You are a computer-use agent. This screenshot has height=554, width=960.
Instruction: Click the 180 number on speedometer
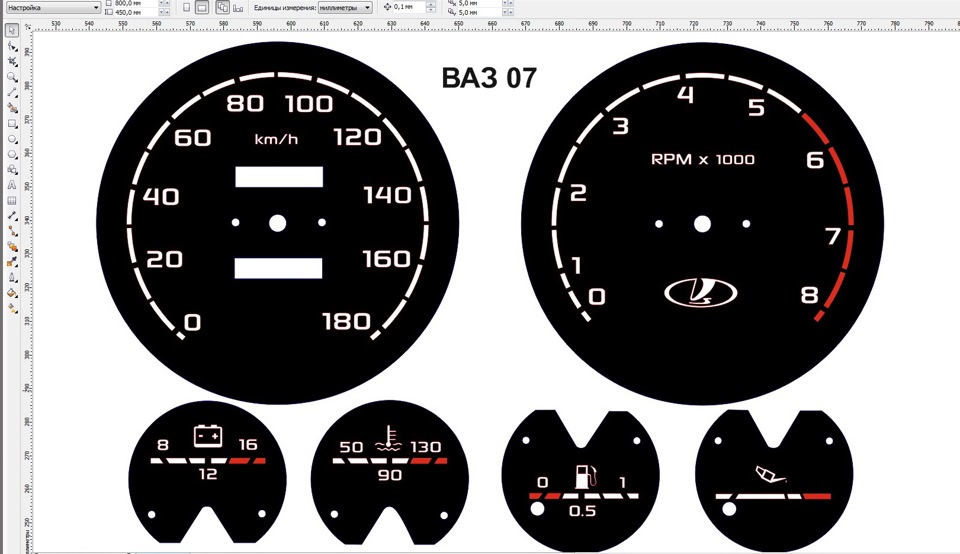pos(347,321)
